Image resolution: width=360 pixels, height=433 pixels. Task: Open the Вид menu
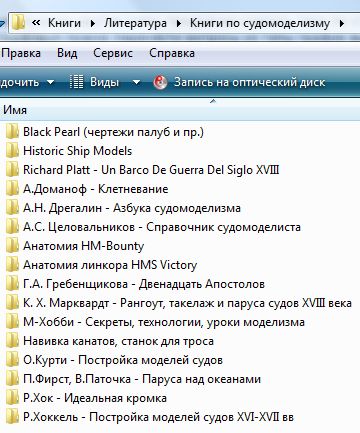pos(67,53)
